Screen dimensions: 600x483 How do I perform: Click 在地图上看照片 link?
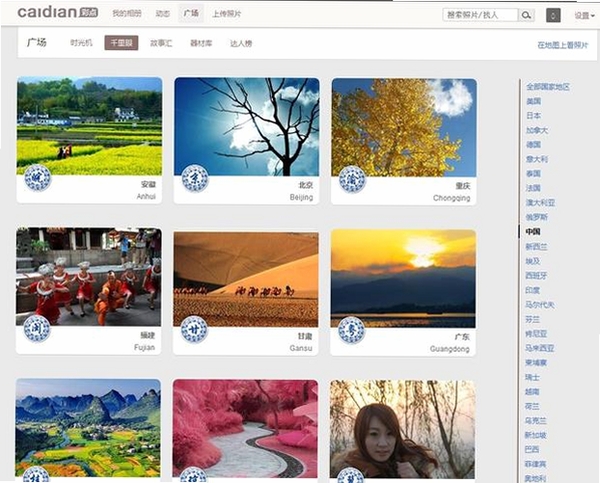[562, 45]
